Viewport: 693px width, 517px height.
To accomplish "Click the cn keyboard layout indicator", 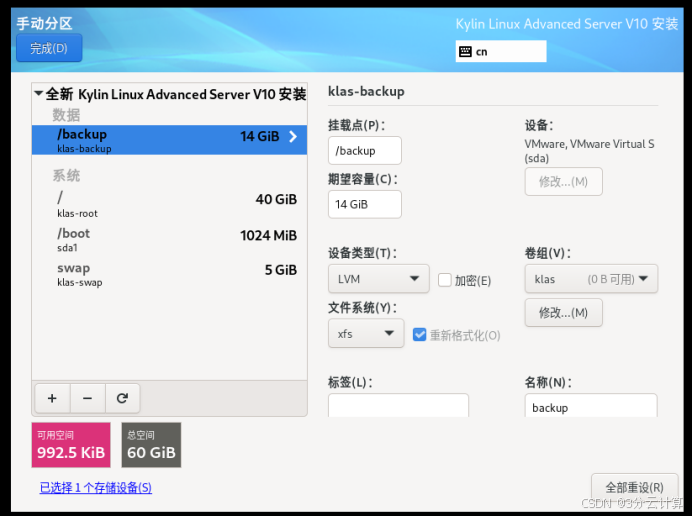I will pyautogui.click(x=501, y=52).
